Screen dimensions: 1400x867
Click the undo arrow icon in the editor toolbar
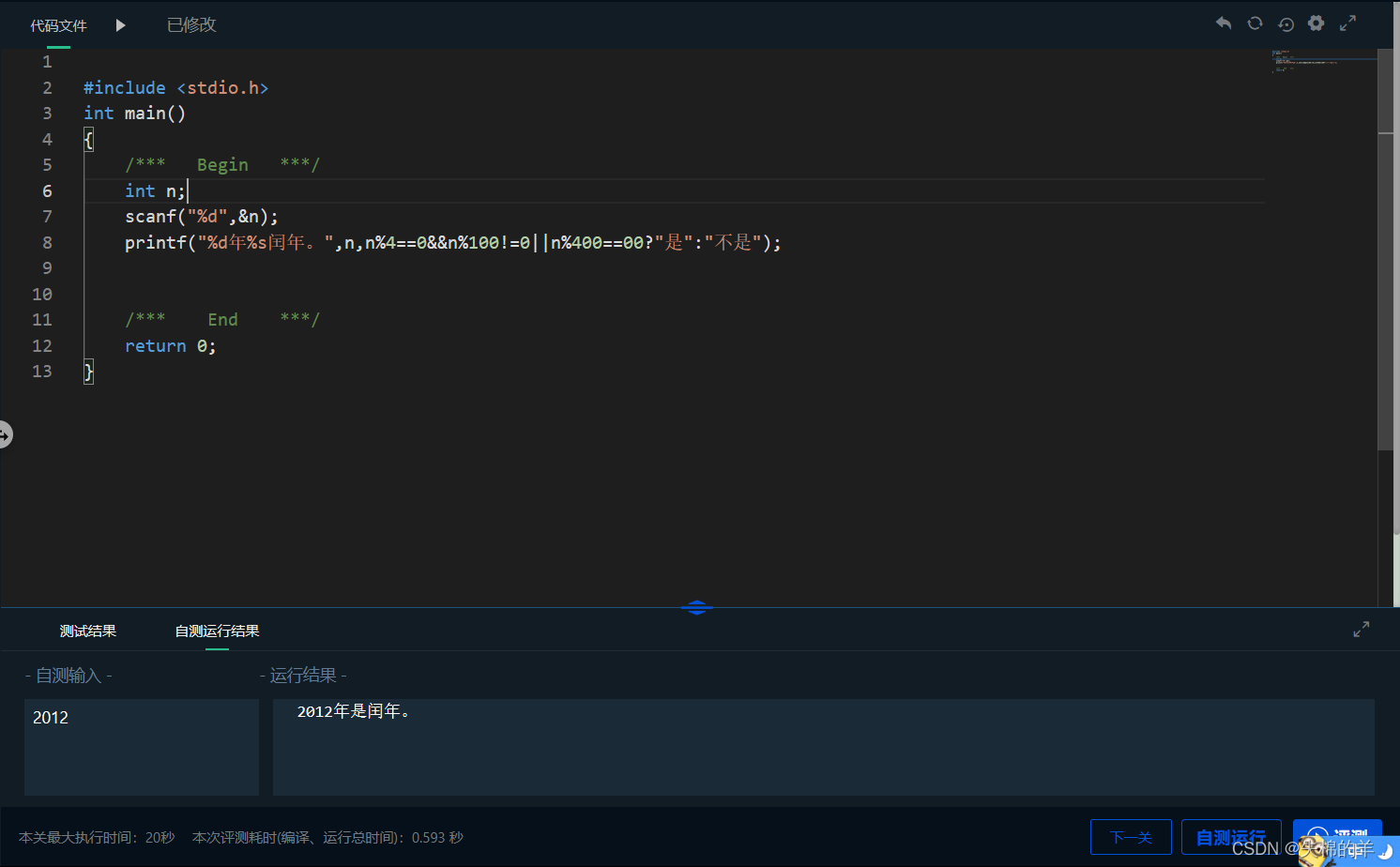click(1224, 23)
